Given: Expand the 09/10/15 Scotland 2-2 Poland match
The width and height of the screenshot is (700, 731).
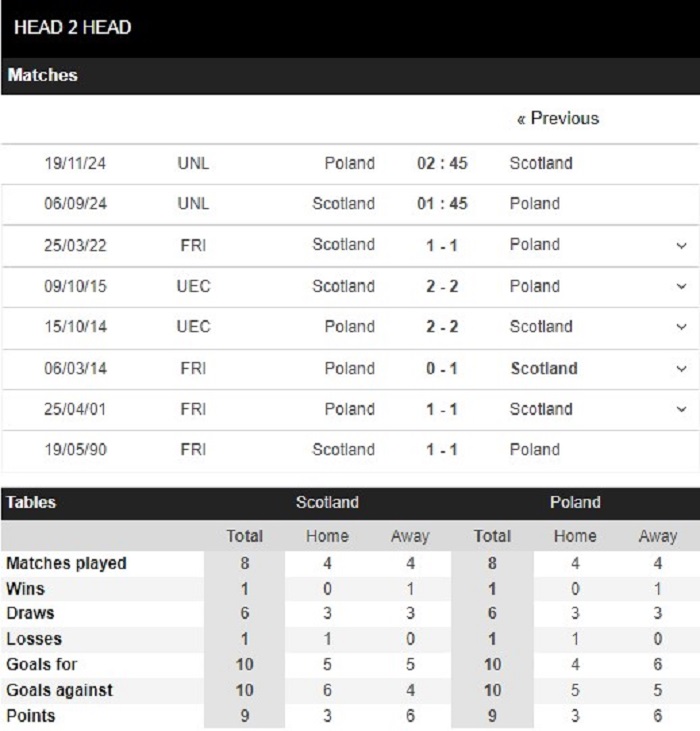Looking at the screenshot, I should click(681, 286).
